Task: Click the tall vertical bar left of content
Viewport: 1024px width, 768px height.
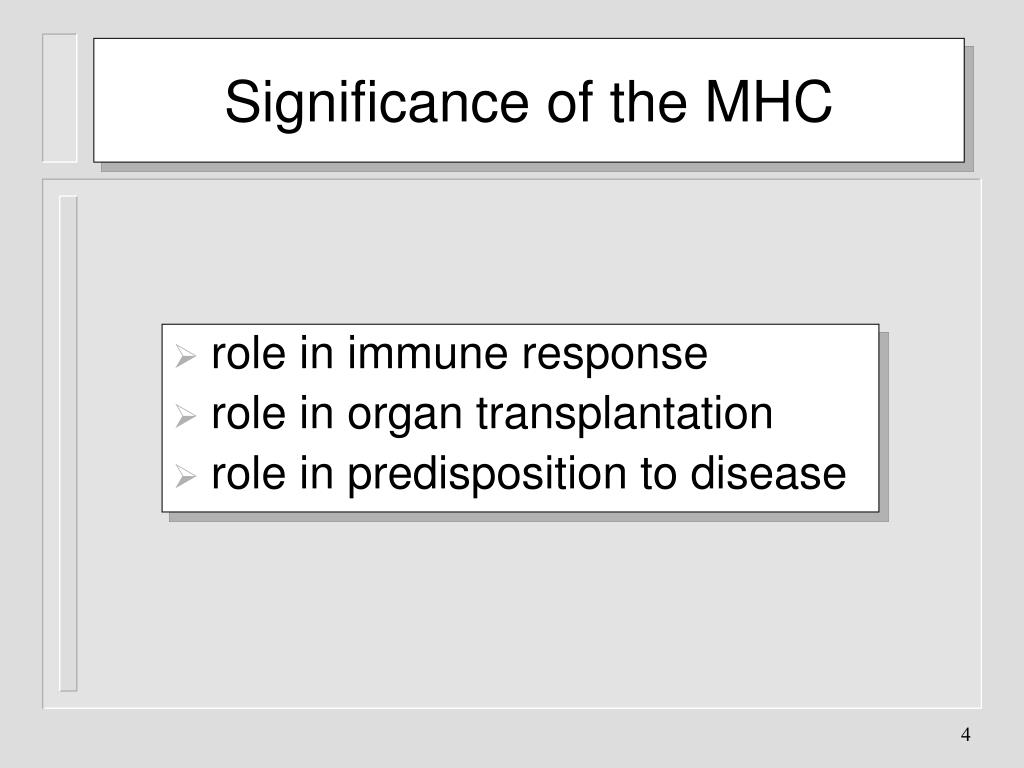Action: pos(69,443)
